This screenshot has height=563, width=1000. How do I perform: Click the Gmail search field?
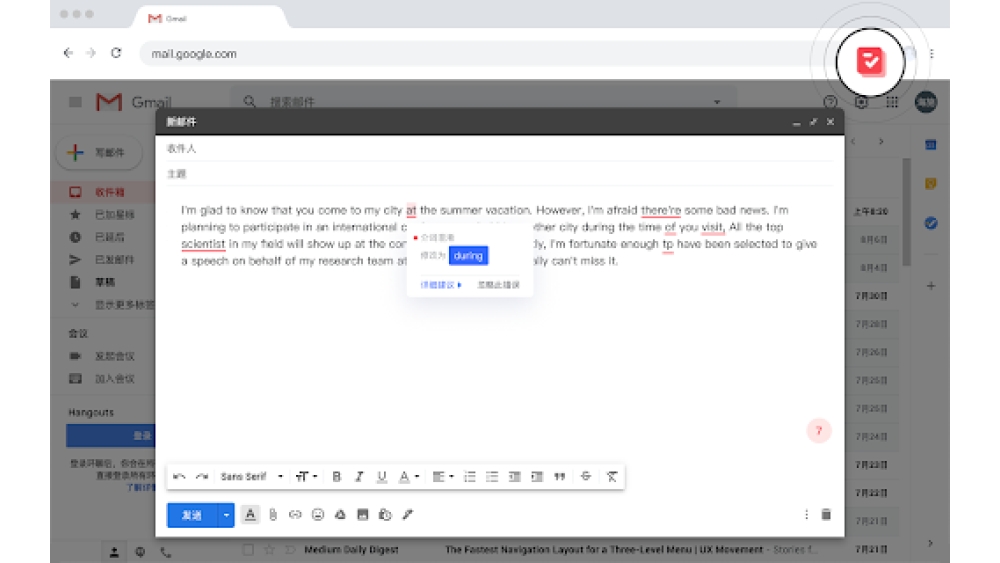point(485,101)
